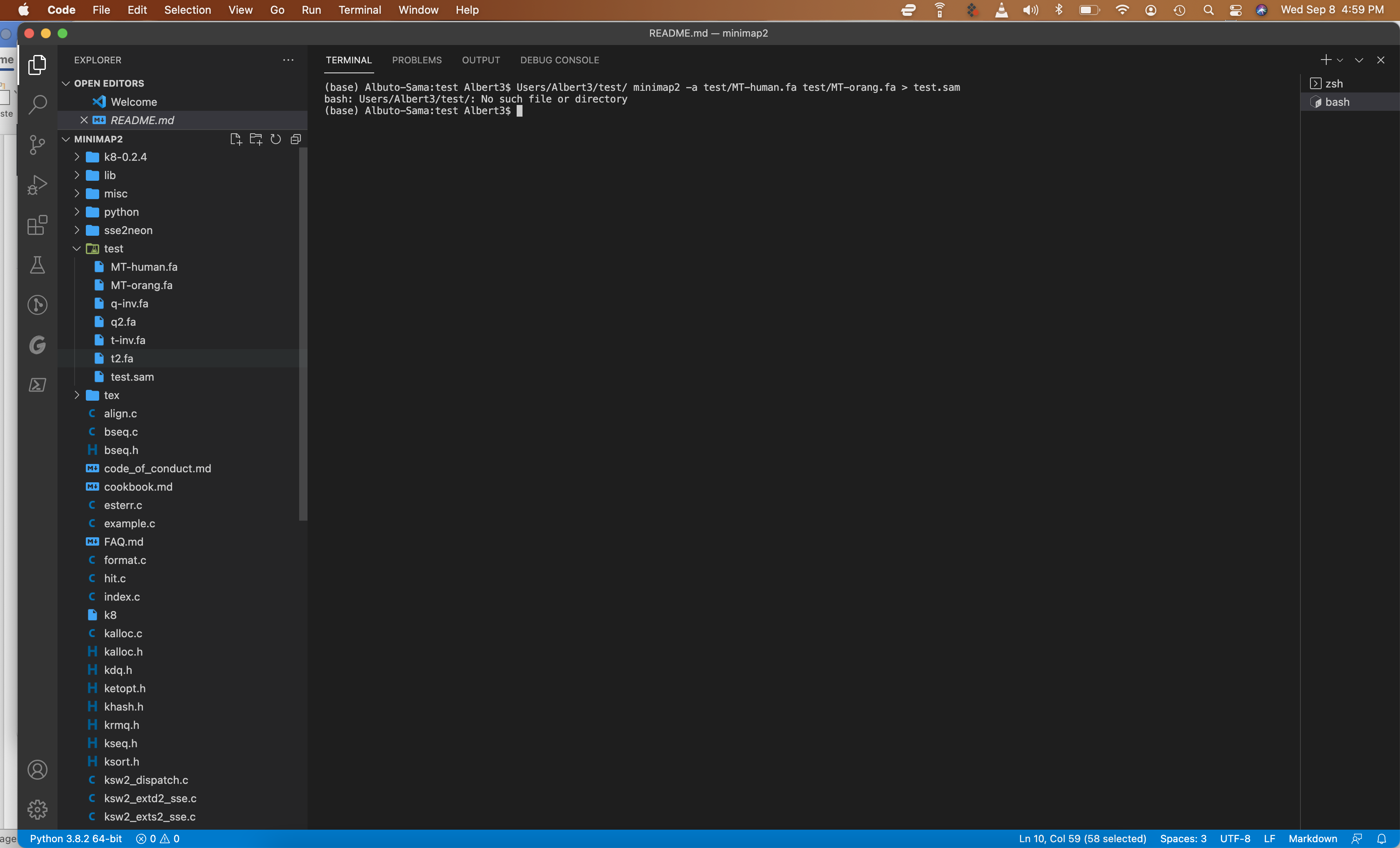Image resolution: width=1400 pixels, height=848 pixels.
Task: Open the GitLens view in sidebar
Action: point(37,345)
